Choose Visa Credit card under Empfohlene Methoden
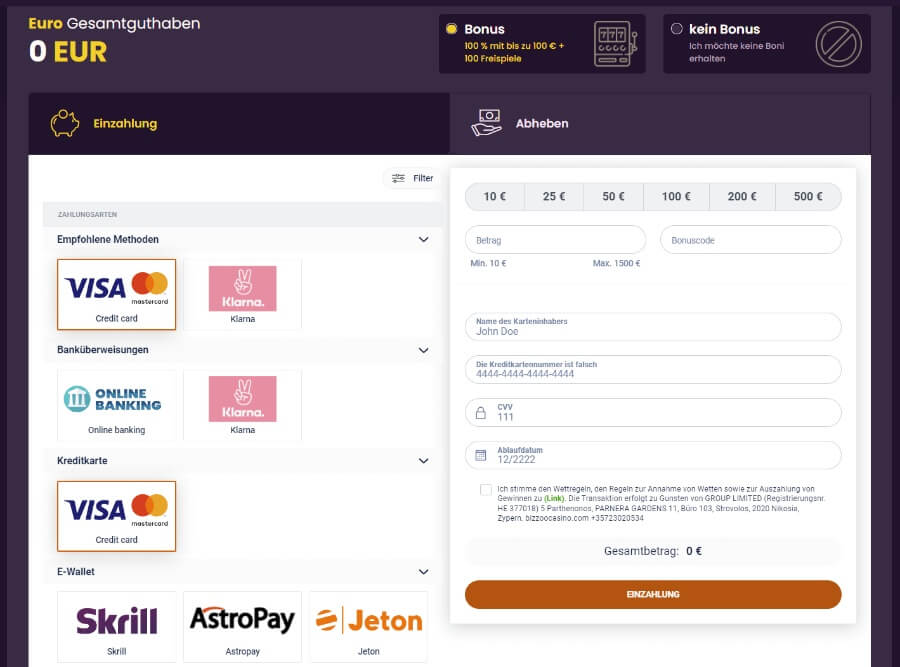The width and height of the screenshot is (900, 667). [117, 294]
